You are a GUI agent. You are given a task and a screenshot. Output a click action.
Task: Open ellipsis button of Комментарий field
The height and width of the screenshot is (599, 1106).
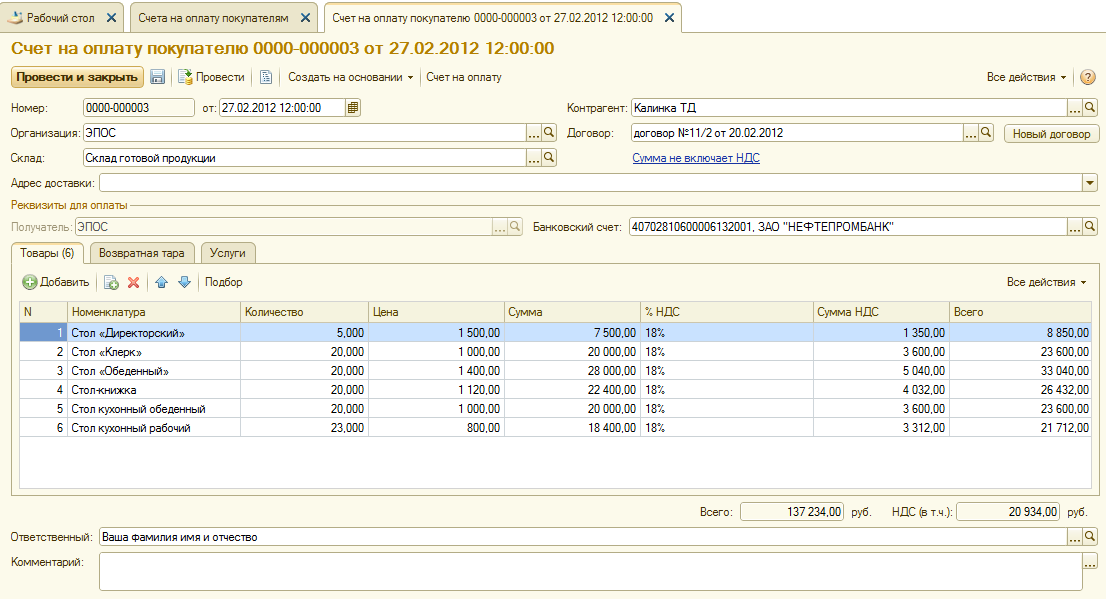click(1090, 562)
